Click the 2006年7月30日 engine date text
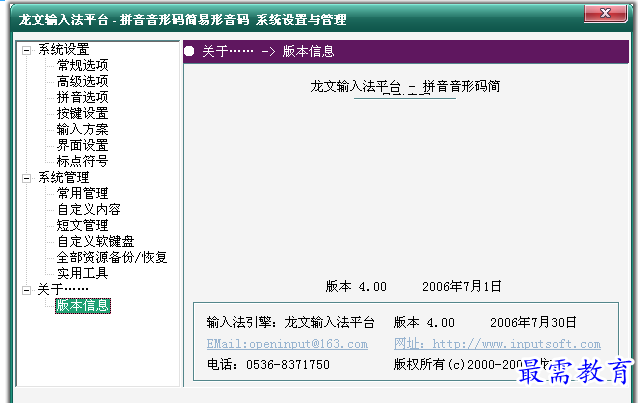Viewport: 640px width, 403px height. point(533,322)
